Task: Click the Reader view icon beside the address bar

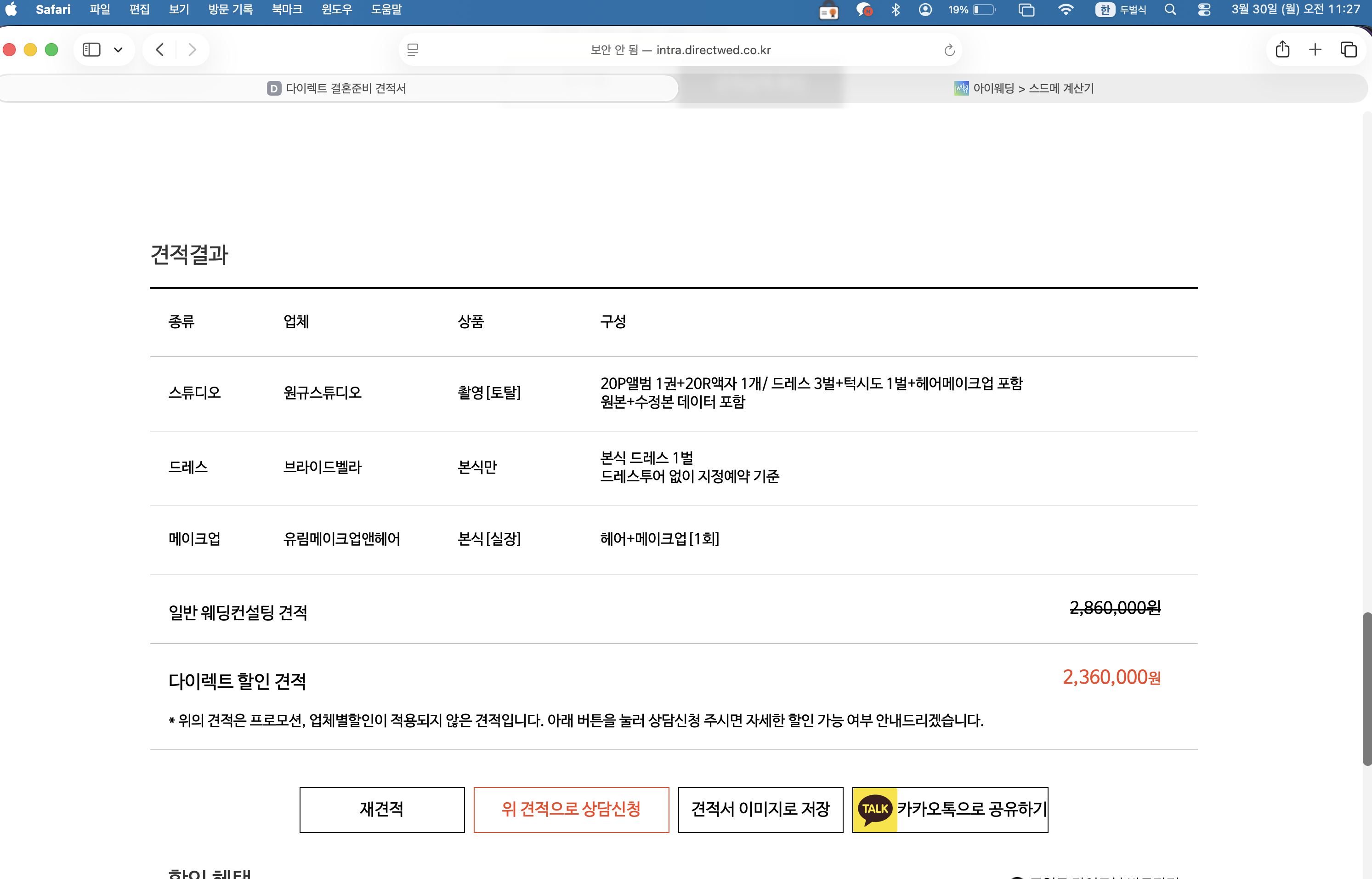Action: (413, 50)
